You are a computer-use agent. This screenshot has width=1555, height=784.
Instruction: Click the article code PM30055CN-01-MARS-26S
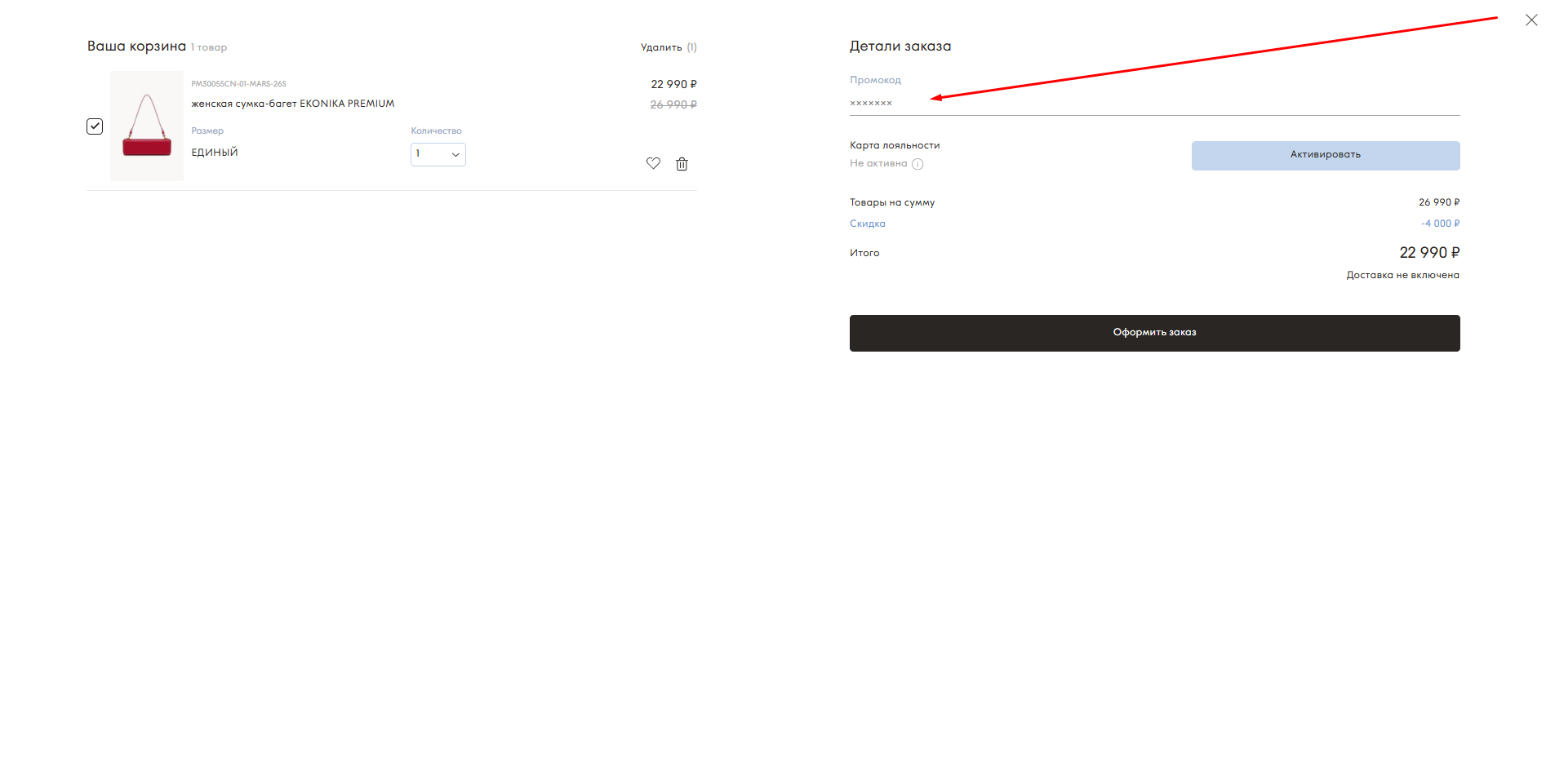[x=238, y=84]
